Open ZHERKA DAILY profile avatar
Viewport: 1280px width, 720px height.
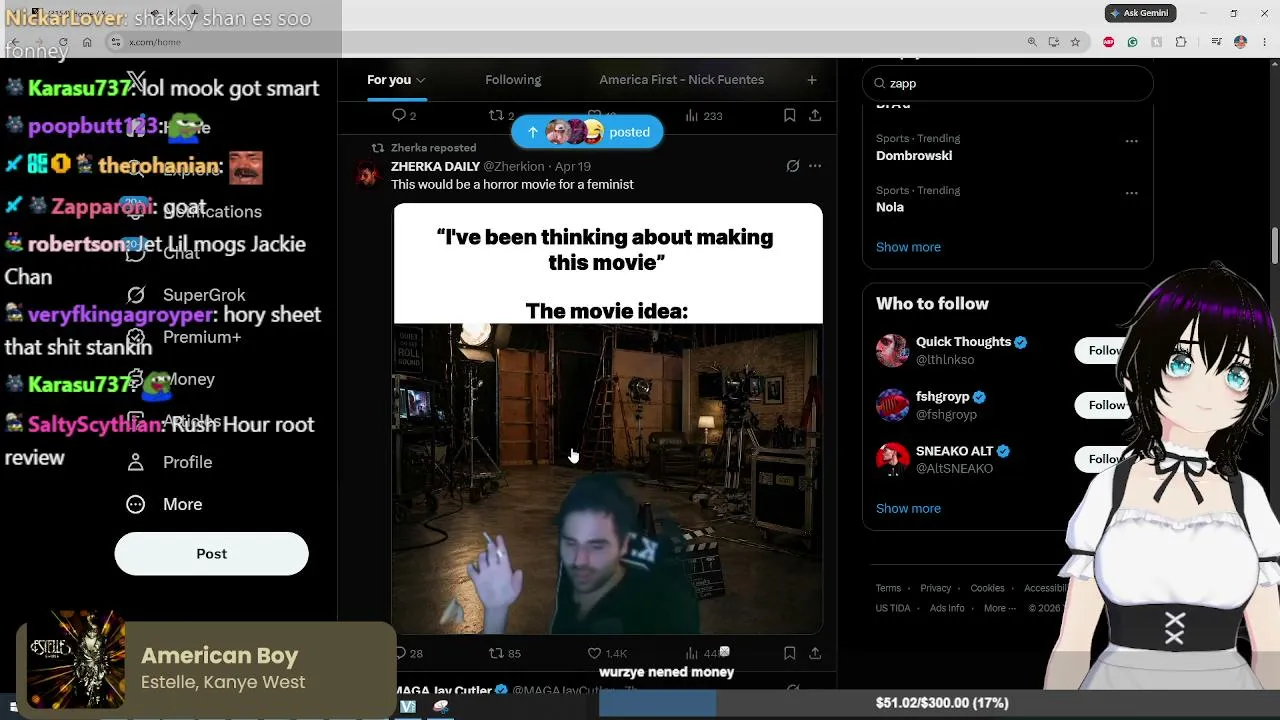point(368,174)
